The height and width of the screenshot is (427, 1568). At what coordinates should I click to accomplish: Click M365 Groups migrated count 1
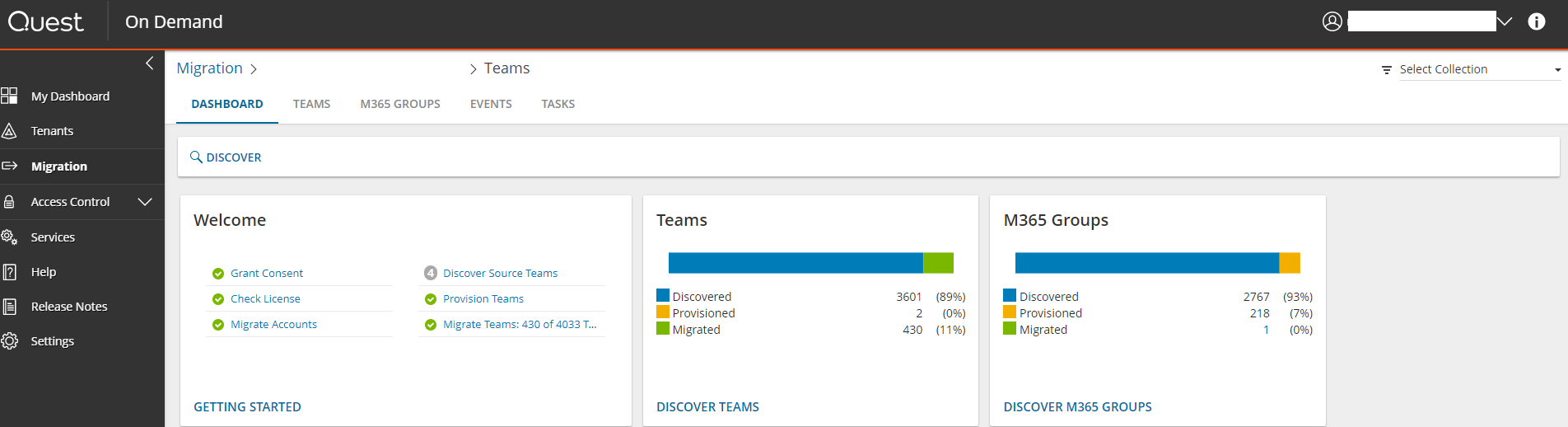(1266, 330)
